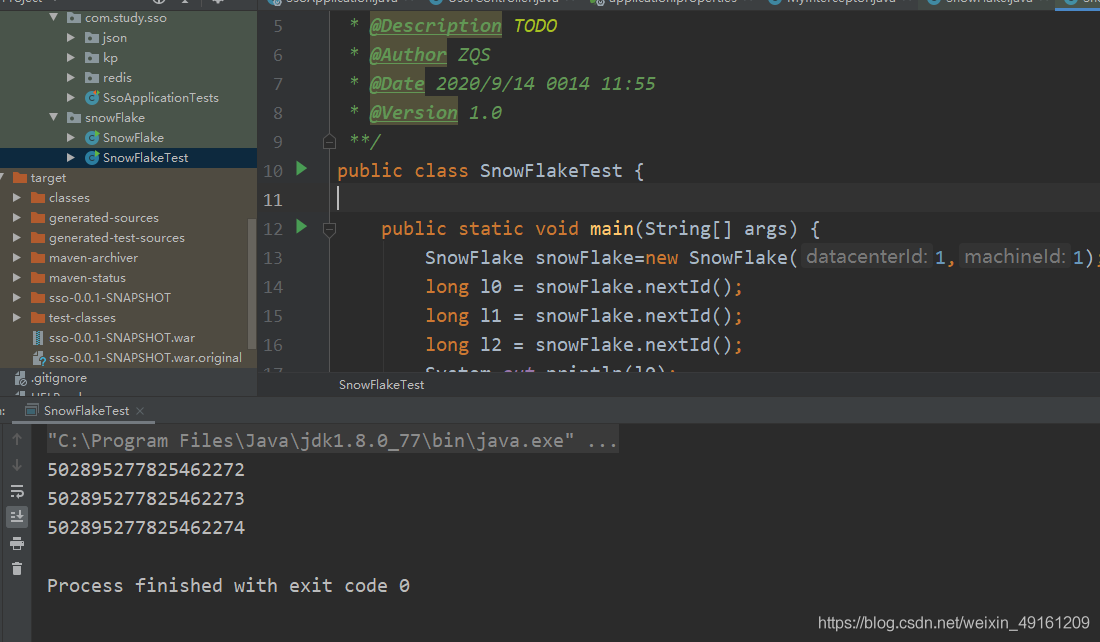Click the .gitignore file icon
The width and height of the screenshot is (1100, 642).
click(21, 378)
